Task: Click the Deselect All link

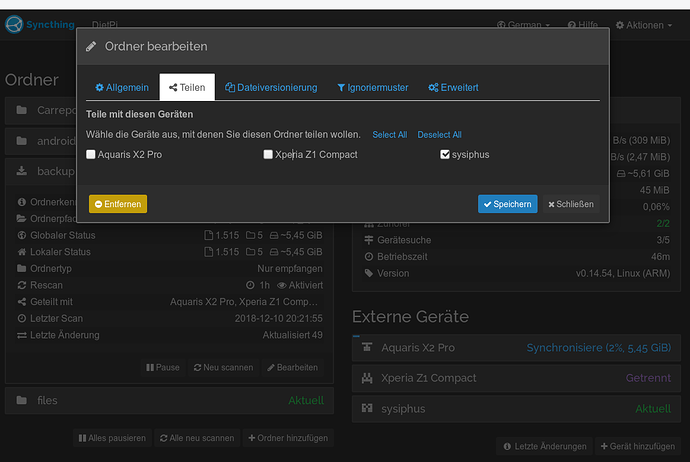Action: click(x=439, y=135)
